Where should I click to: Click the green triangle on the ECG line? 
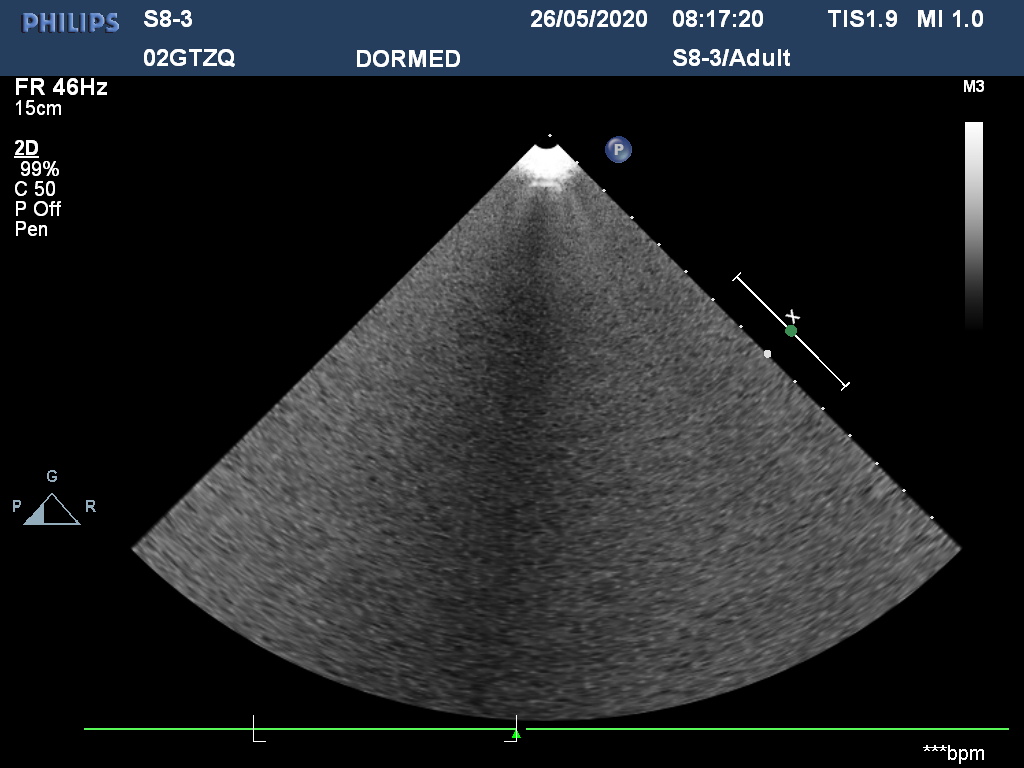click(x=516, y=734)
